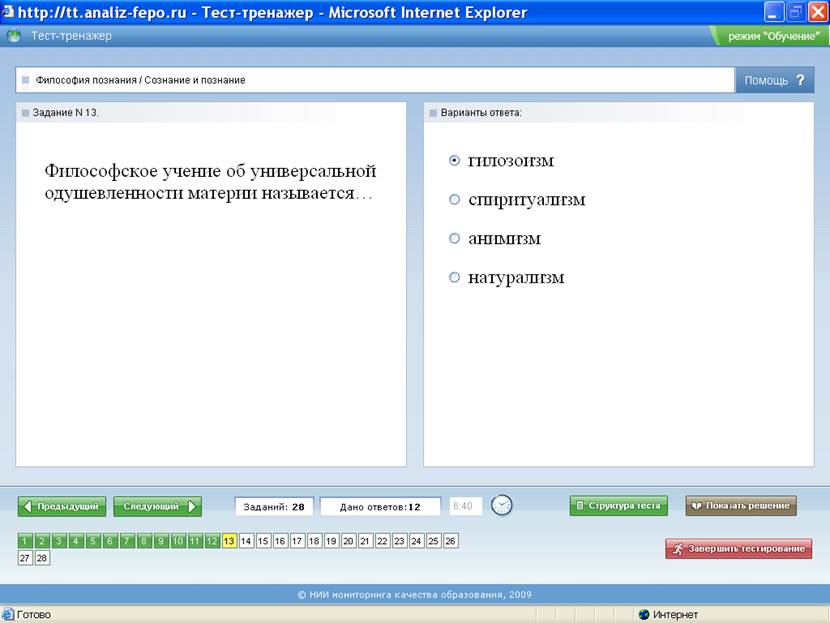Jump to question 25
The width and height of the screenshot is (830, 623).
pos(433,541)
